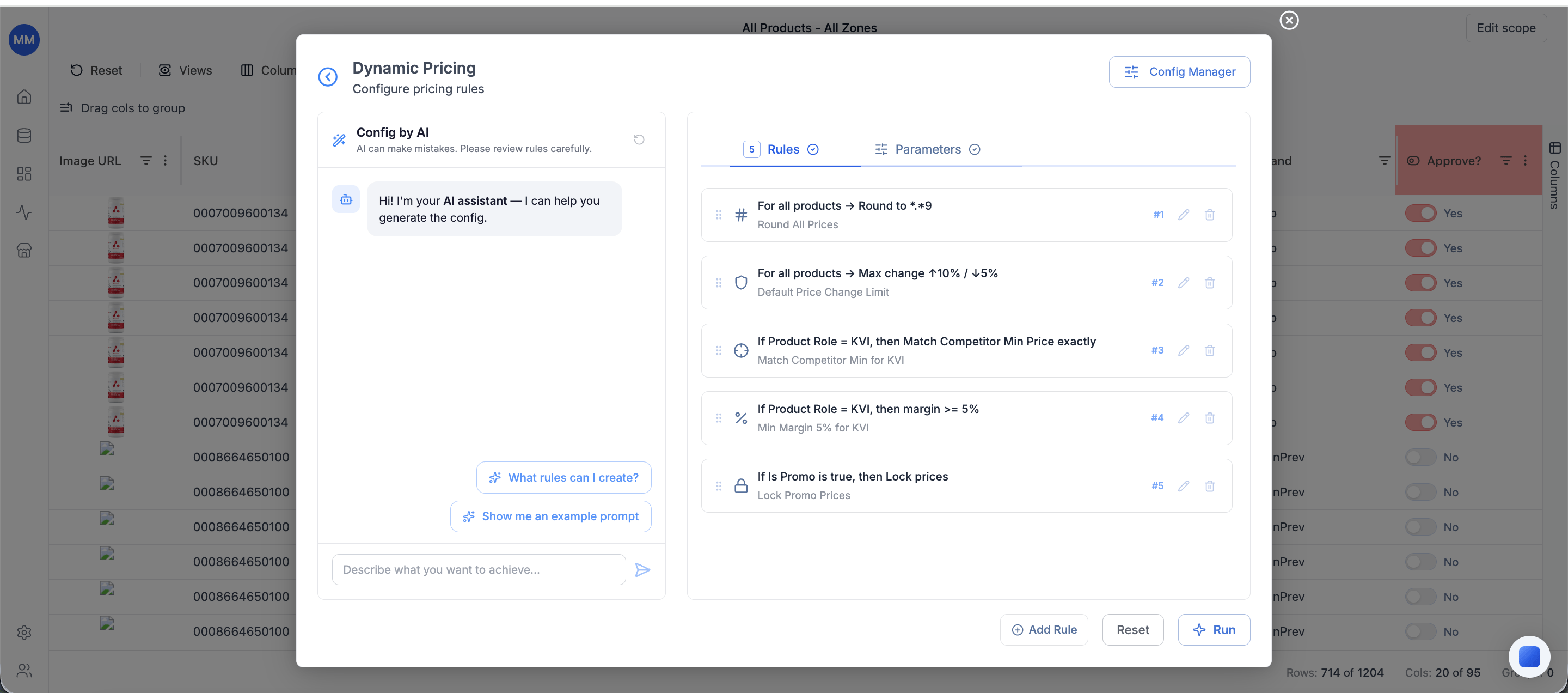The image size is (1568, 693).
Task: Toggle Approve switch in fourth table row
Action: click(x=1420, y=318)
